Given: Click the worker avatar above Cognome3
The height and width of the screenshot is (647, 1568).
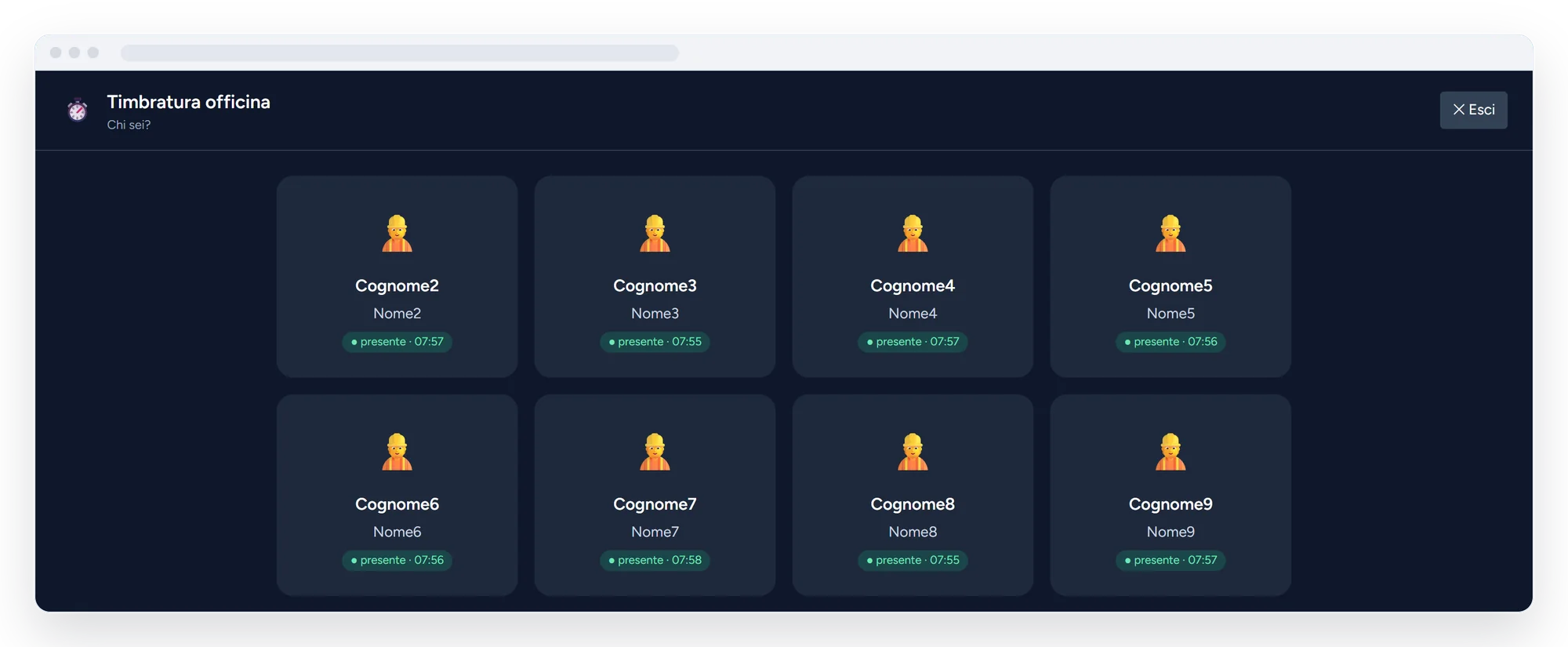Looking at the screenshot, I should click(655, 234).
